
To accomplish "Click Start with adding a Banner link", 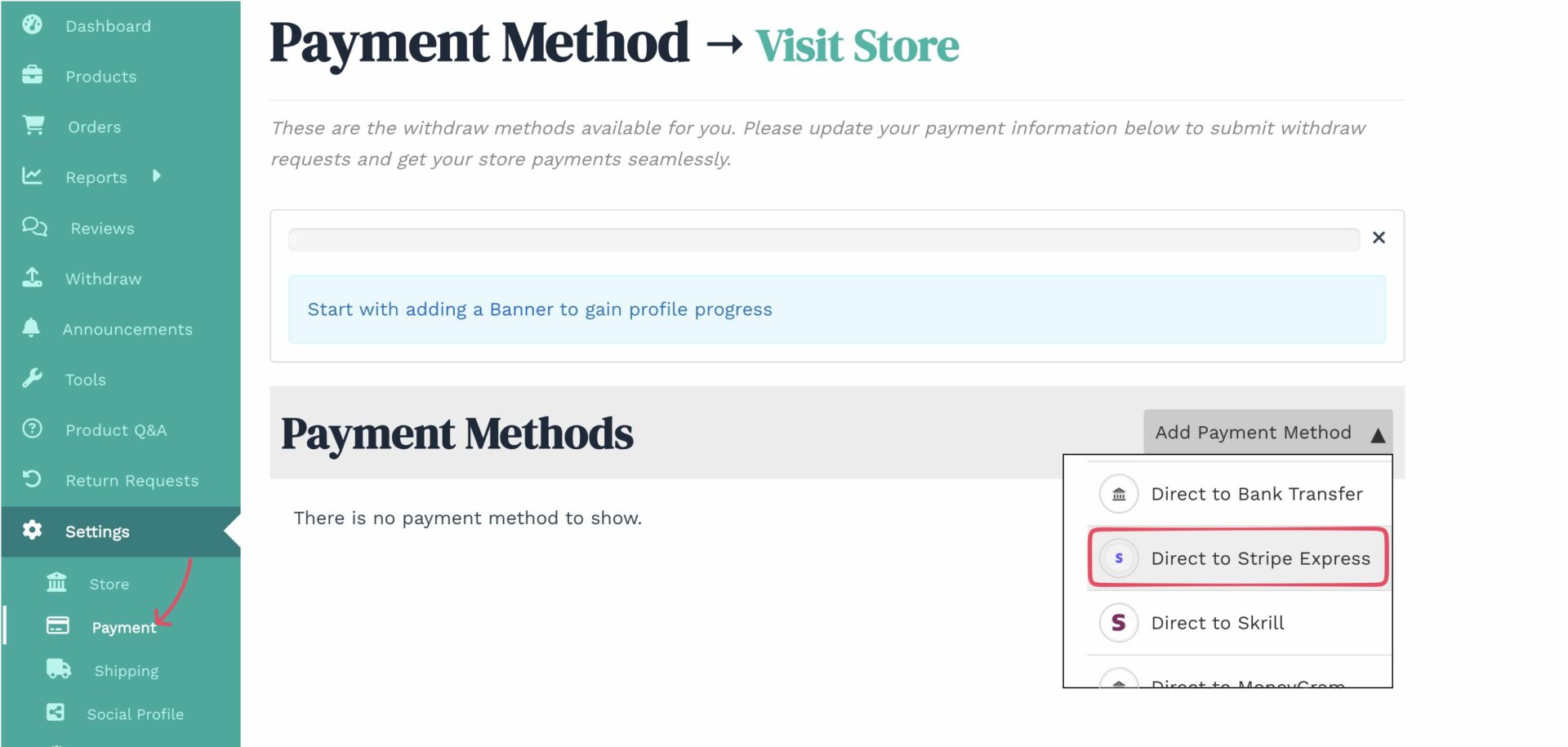I will 539,309.
